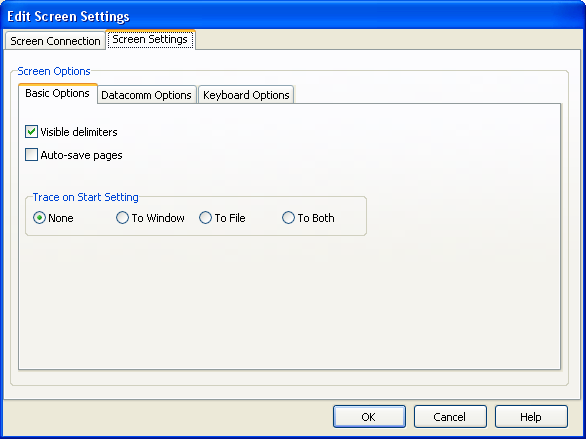Open the Keyboard Options tab
This screenshot has height=439, width=586.
[x=246, y=95]
